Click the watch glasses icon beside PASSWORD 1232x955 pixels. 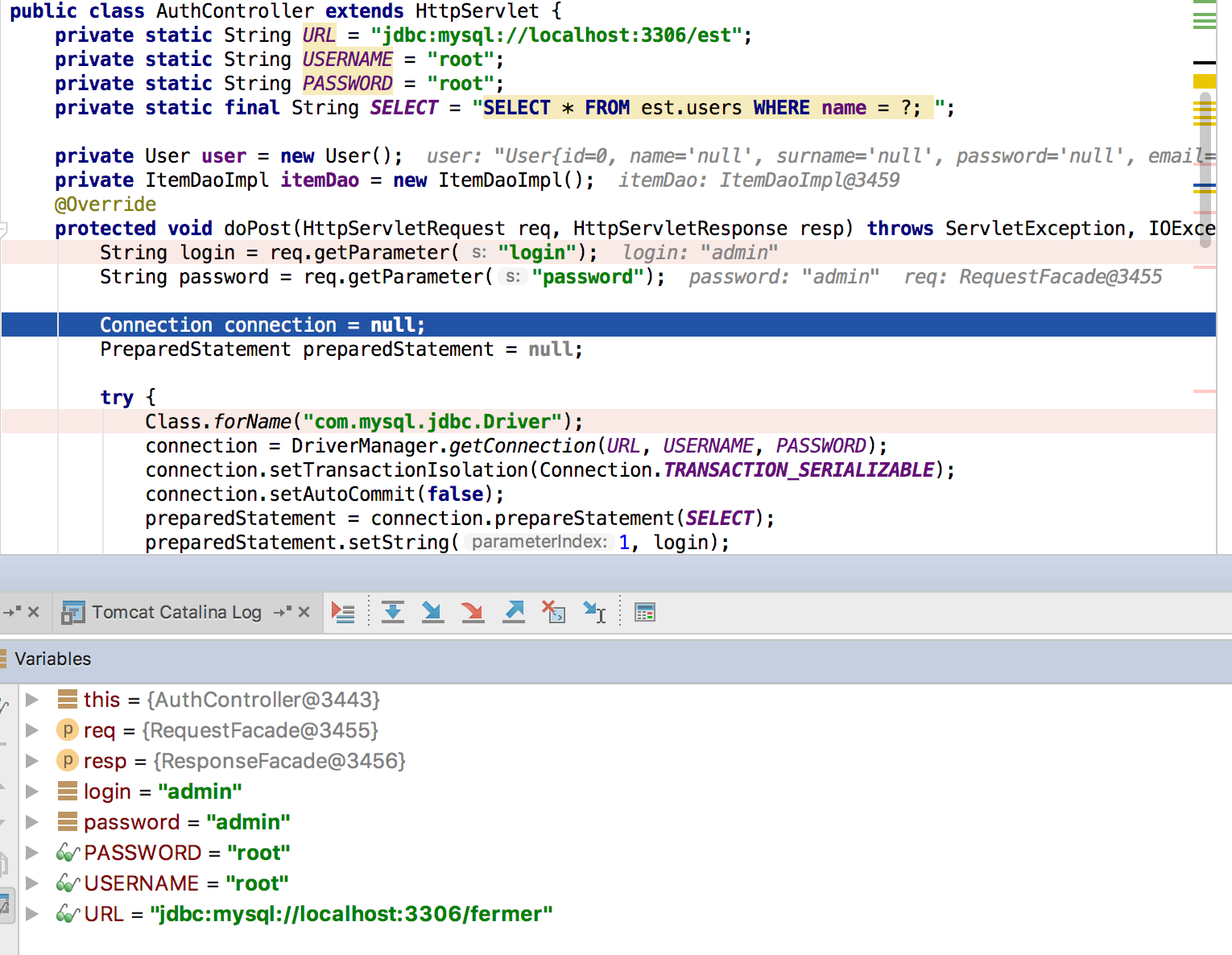pyautogui.click(x=68, y=853)
